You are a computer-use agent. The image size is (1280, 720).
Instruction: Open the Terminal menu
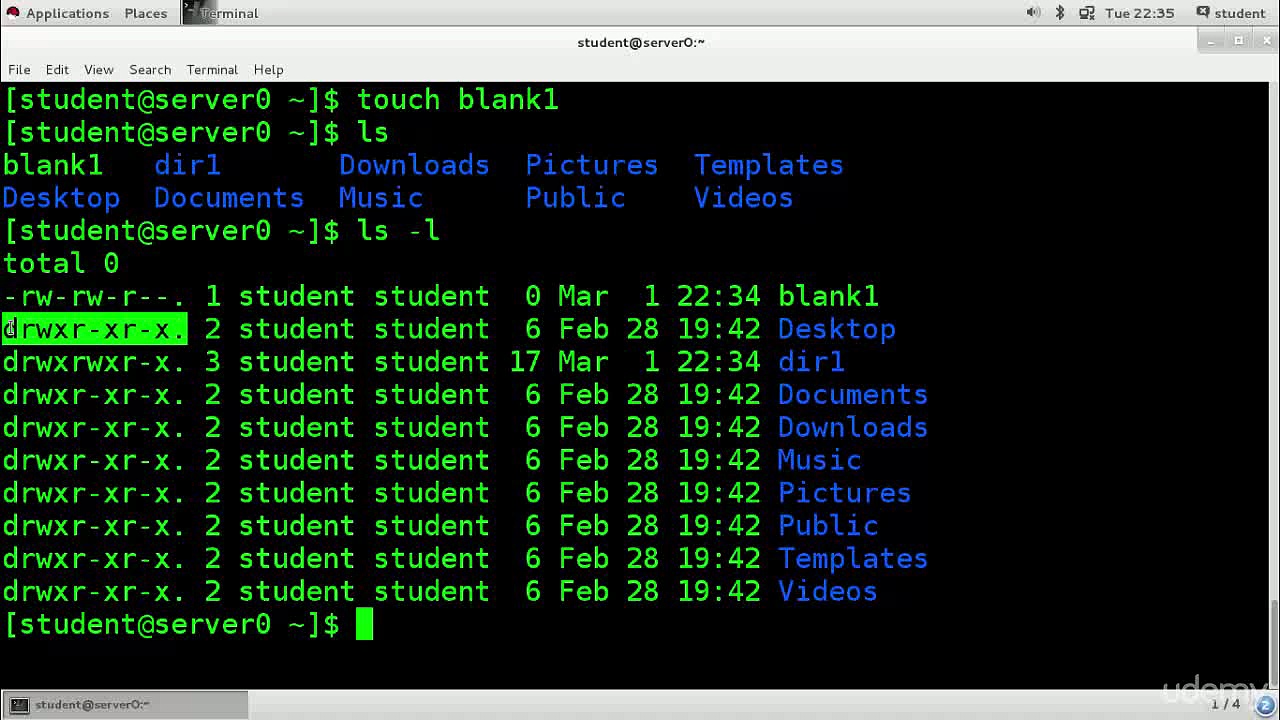point(212,69)
